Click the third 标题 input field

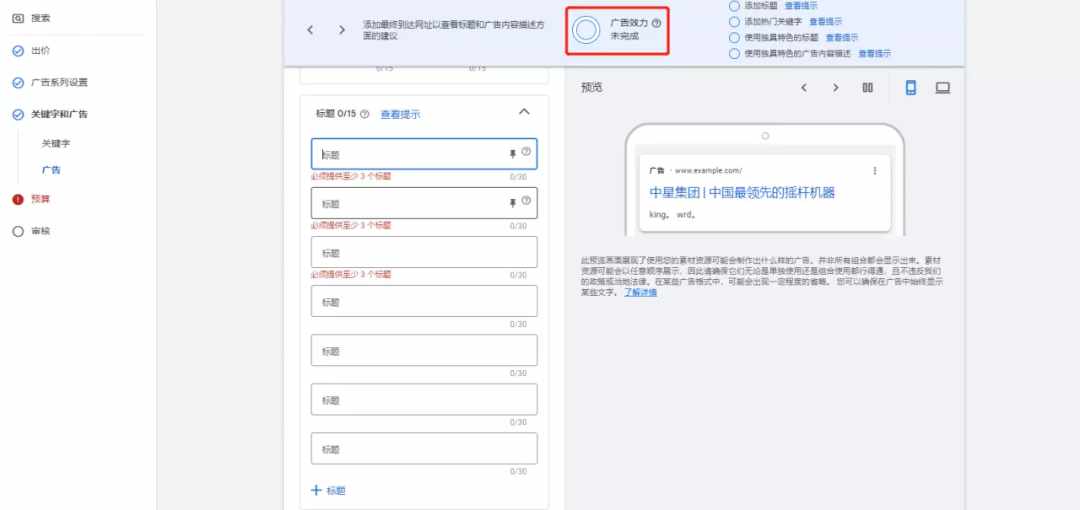point(424,253)
